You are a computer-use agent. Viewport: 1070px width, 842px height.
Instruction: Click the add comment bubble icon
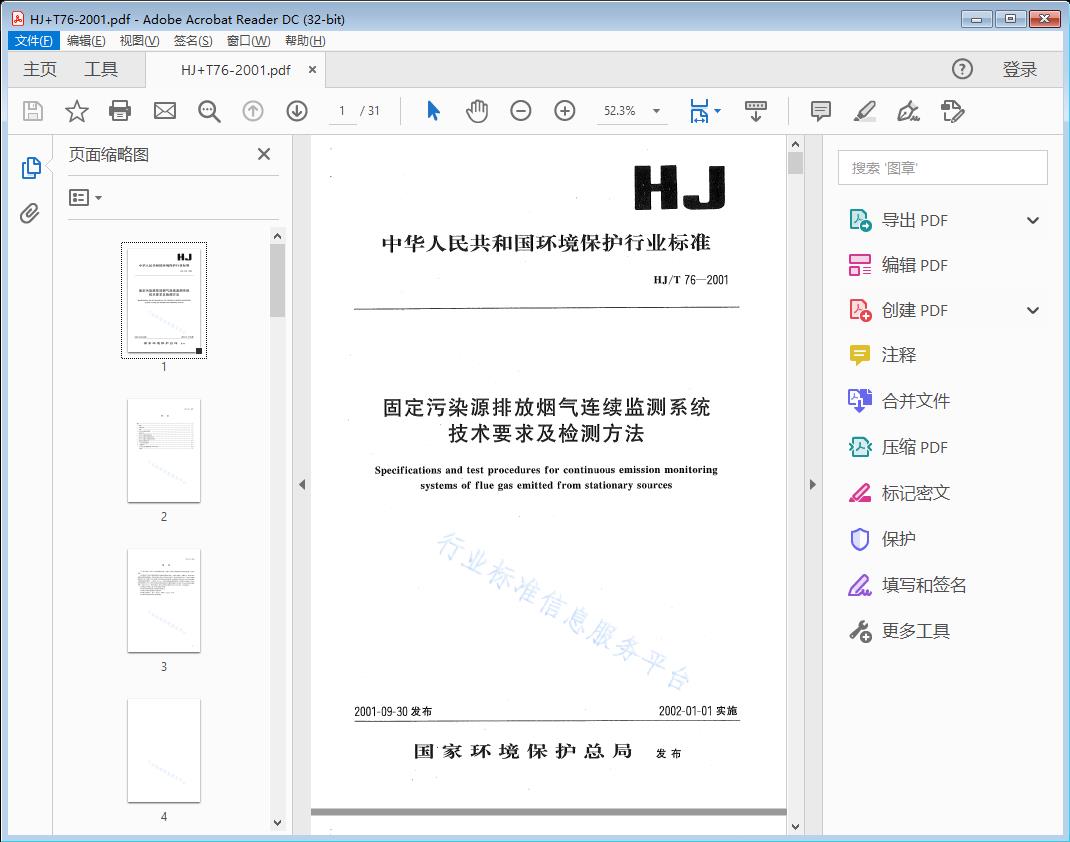click(820, 111)
